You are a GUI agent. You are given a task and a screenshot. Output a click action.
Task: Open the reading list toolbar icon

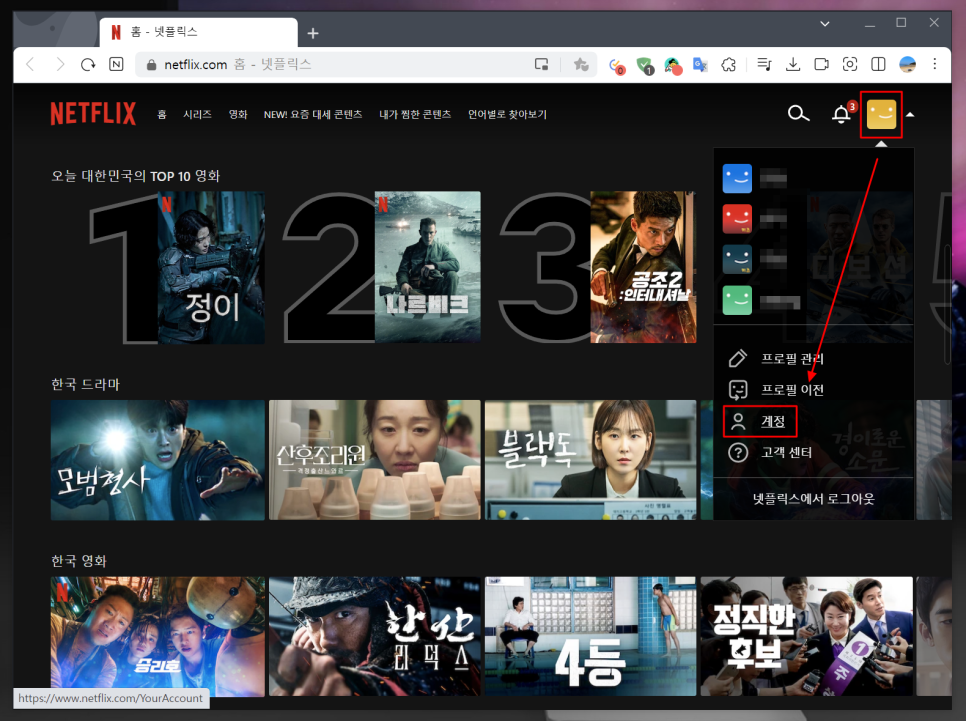click(765, 64)
